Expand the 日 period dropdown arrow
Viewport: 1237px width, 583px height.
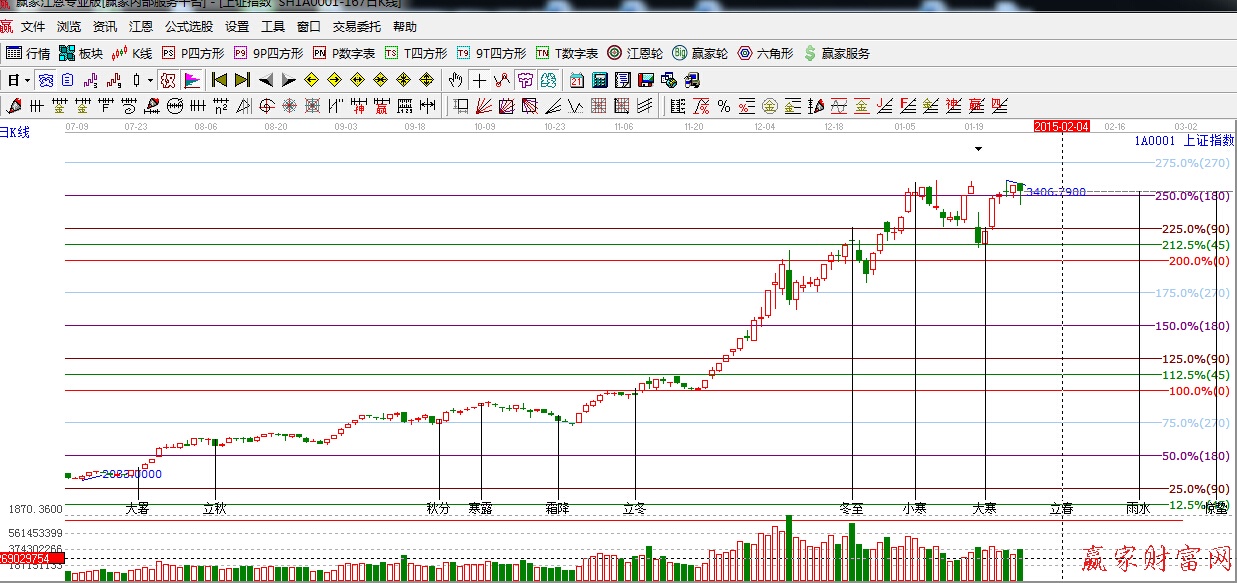click(27, 80)
